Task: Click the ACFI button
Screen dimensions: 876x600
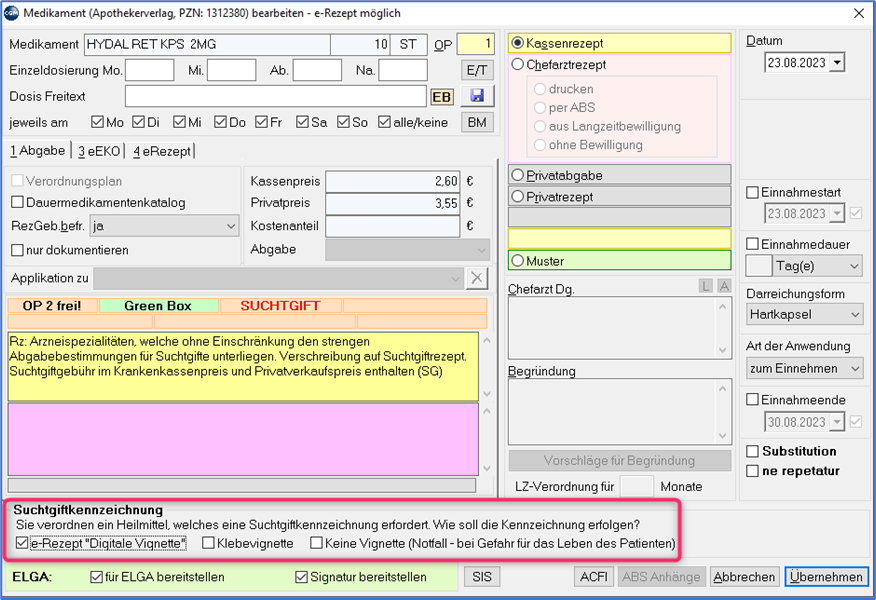Action: tap(593, 577)
